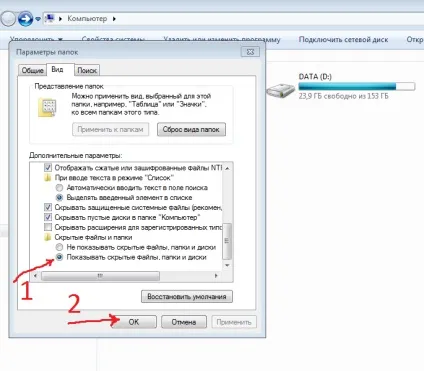Screen dimensions: 424x371
Task: Click the DATA (D:) disk usage bar
Action: [357, 87]
